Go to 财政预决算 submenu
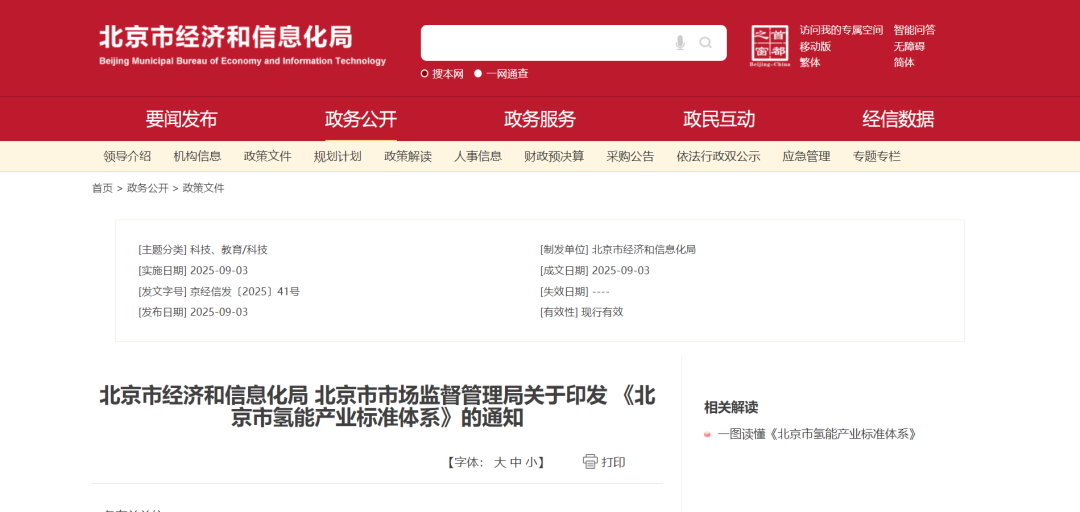1080x512 pixels. pyautogui.click(x=554, y=156)
